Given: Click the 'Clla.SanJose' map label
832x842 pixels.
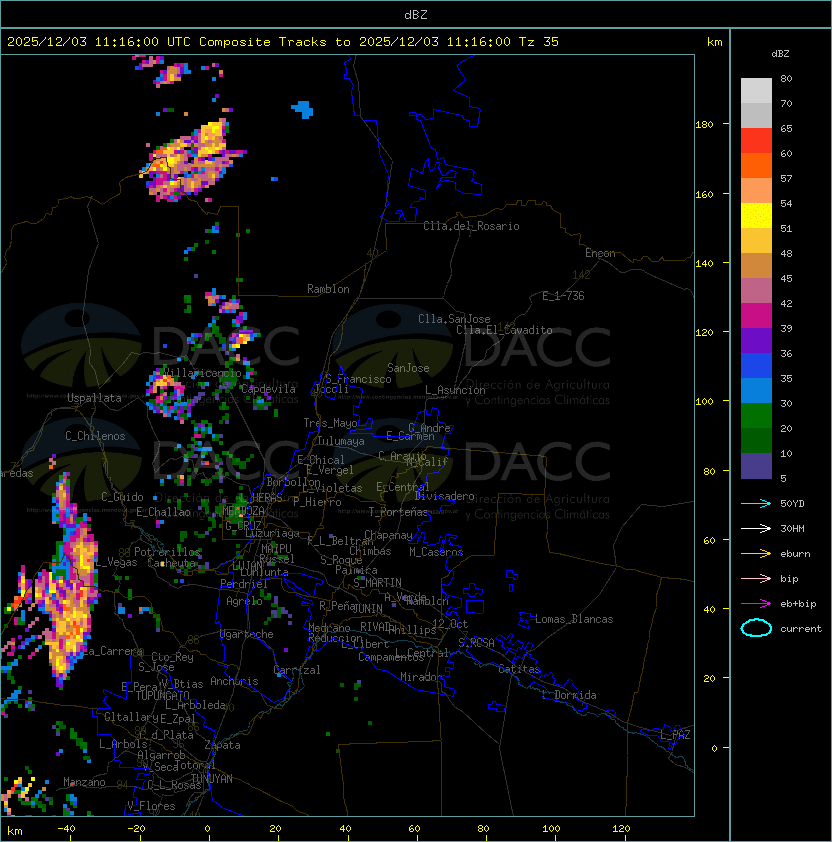Looking at the screenshot, I should pos(454,319).
